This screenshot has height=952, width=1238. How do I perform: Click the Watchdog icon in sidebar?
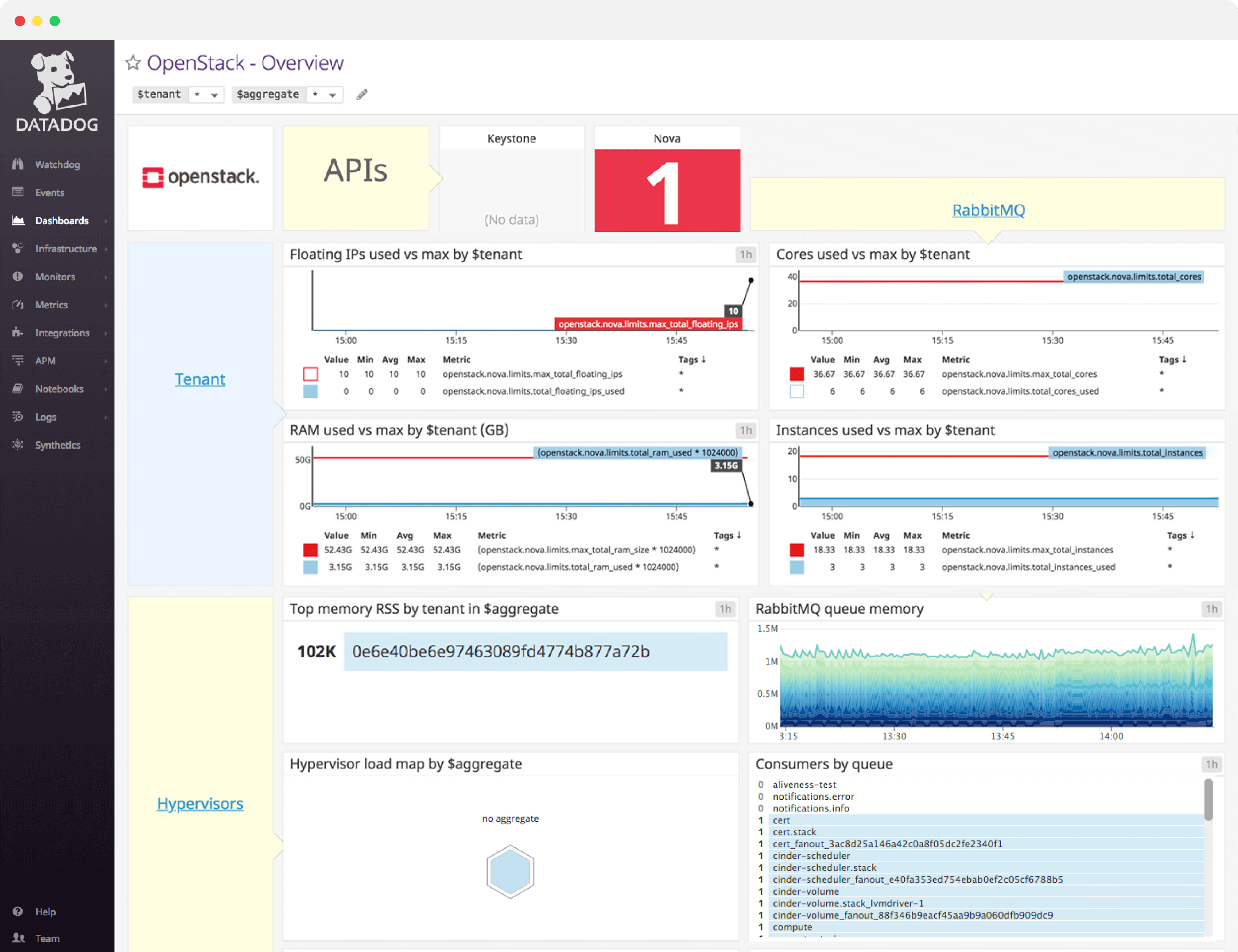click(x=17, y=164)
